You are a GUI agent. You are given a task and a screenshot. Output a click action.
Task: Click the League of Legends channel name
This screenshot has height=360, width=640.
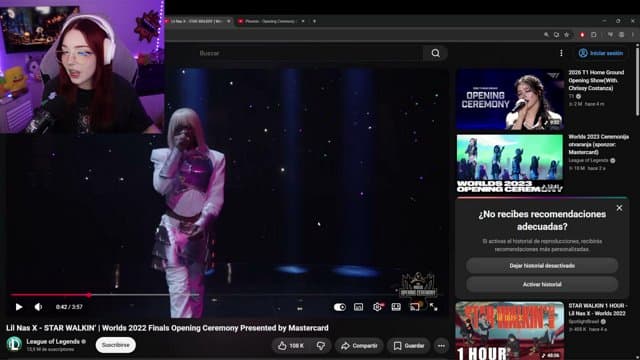pyautogui.click(x=53, y=341)
